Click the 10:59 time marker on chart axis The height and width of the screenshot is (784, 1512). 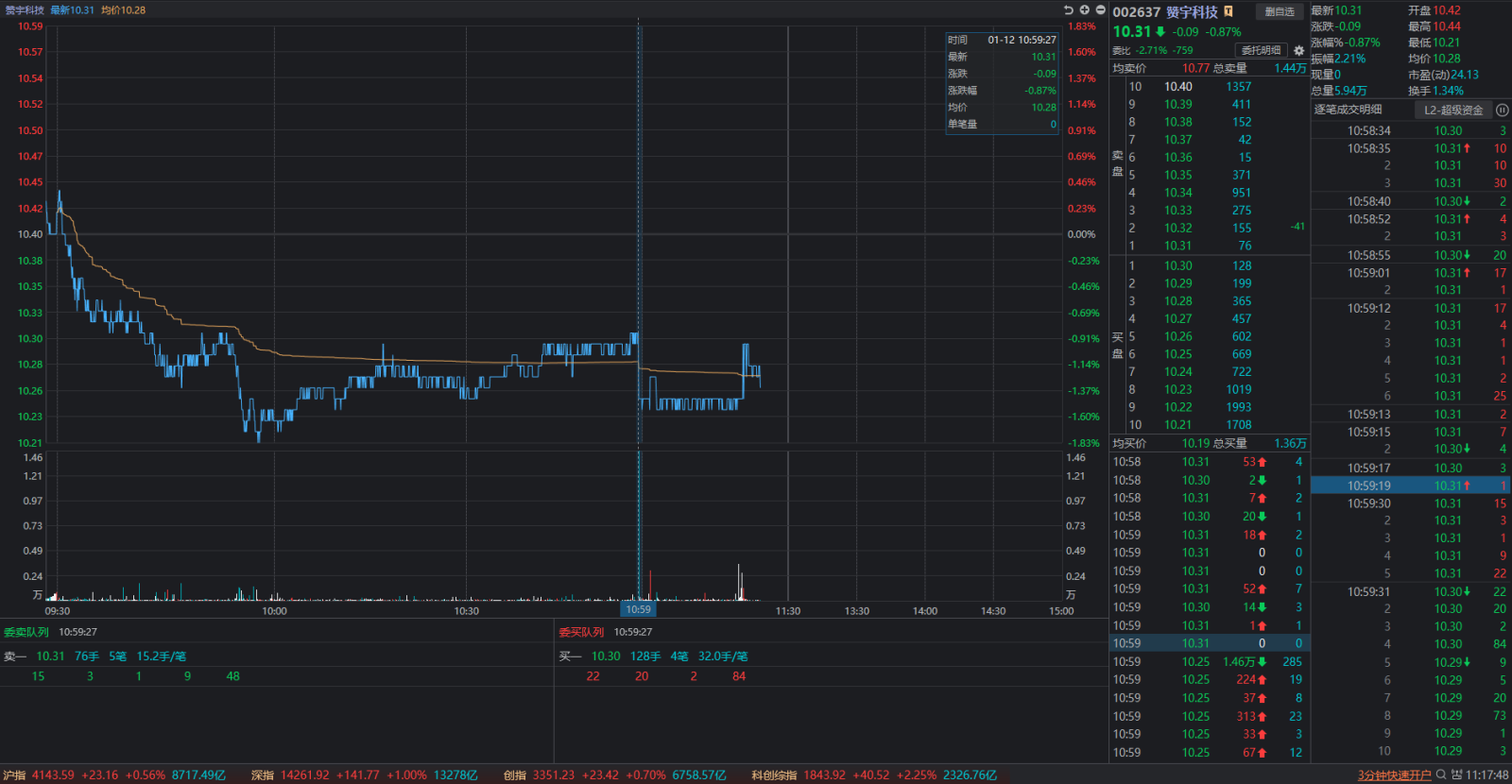638,610
